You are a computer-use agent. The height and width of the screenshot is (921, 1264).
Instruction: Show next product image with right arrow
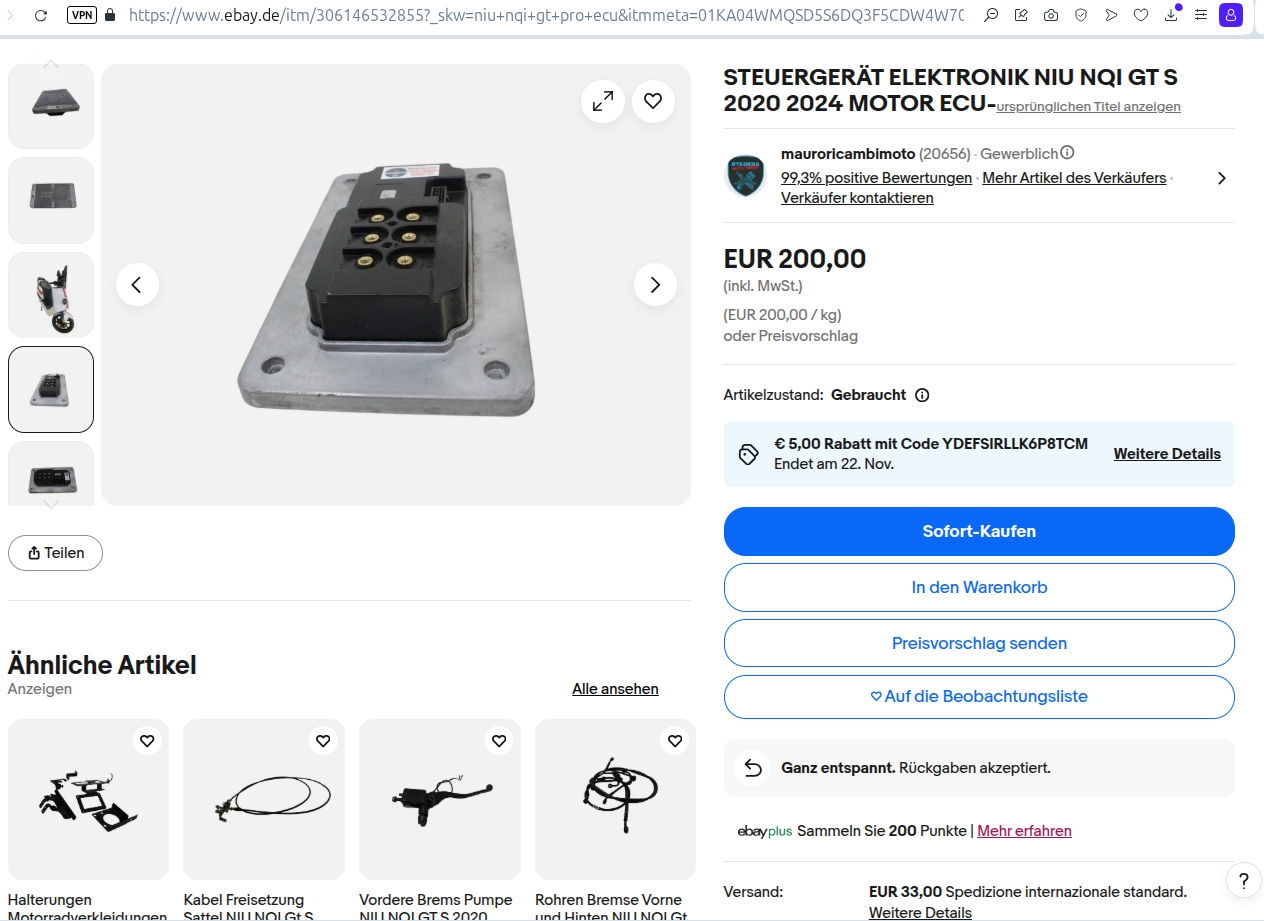(655, 285)
